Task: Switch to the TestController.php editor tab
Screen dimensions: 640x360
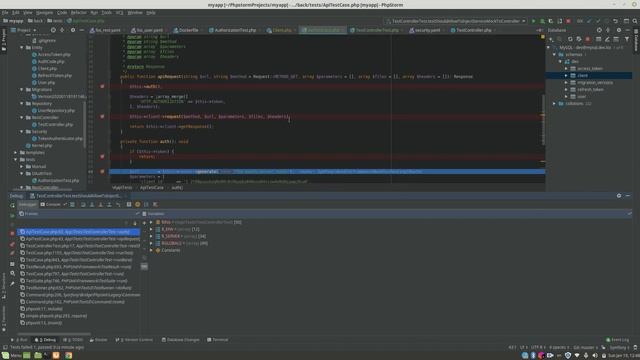Action: coord(473,30)
